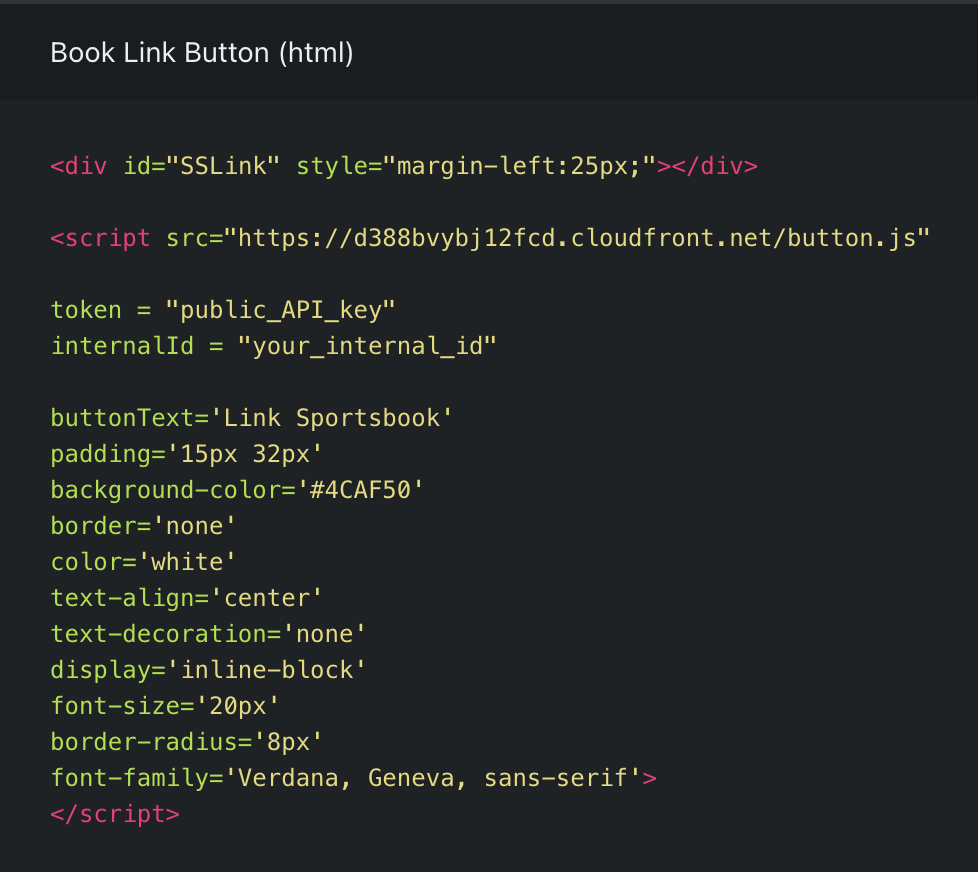
Task: Click the closing </script> tag
Action: [115, 814]
